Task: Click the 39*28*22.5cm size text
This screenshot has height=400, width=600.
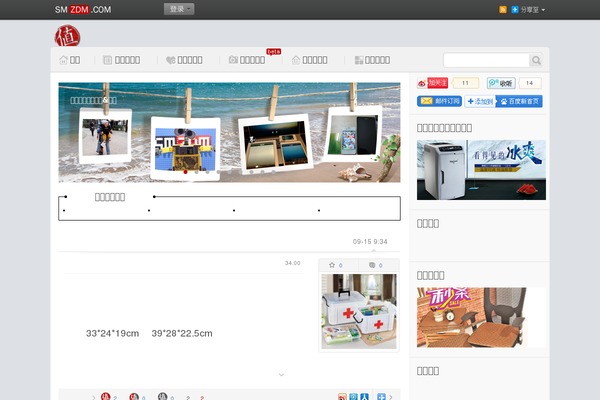Action: click(182, 333)
